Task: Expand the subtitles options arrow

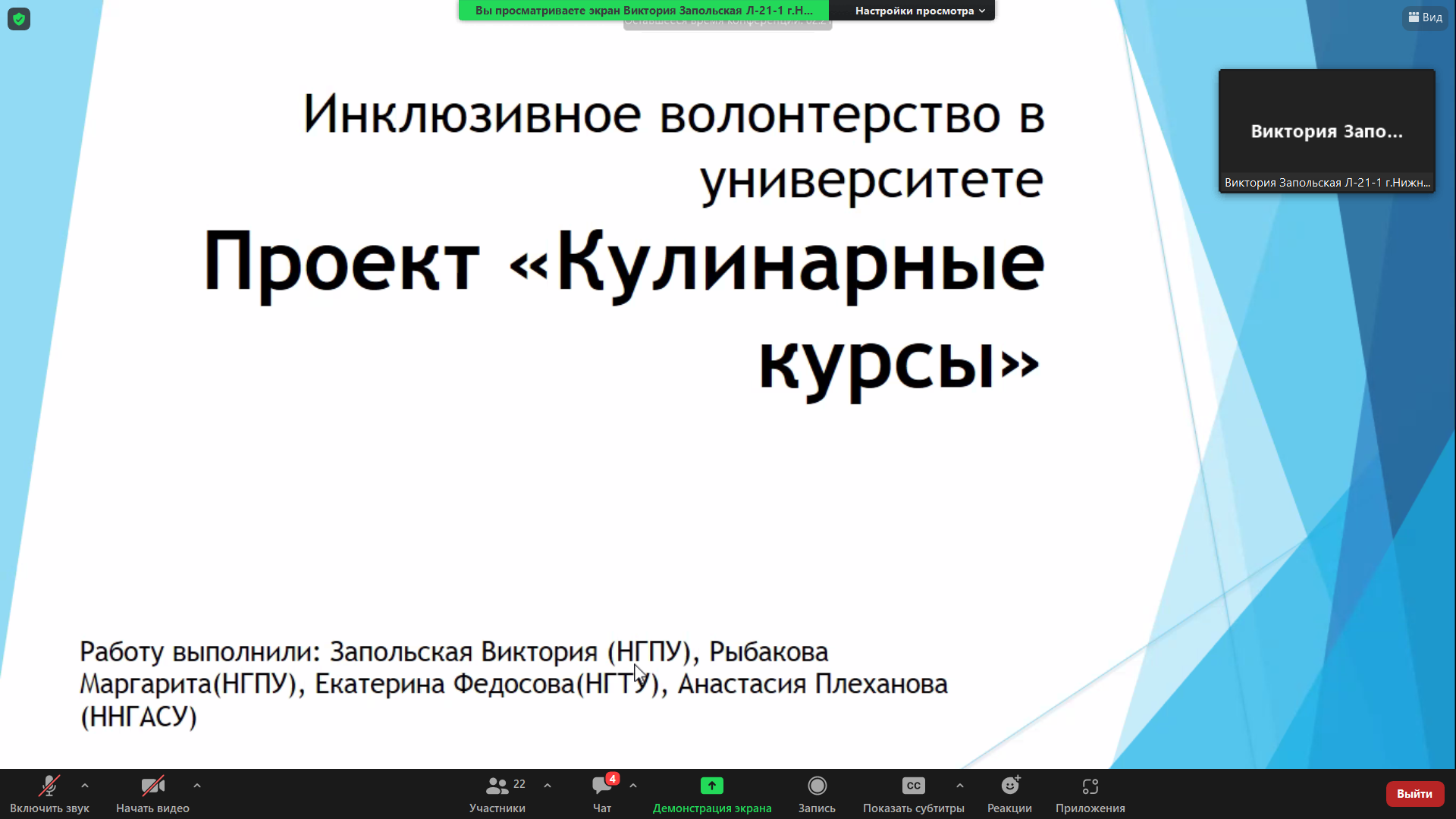Action: click(960, 786)
